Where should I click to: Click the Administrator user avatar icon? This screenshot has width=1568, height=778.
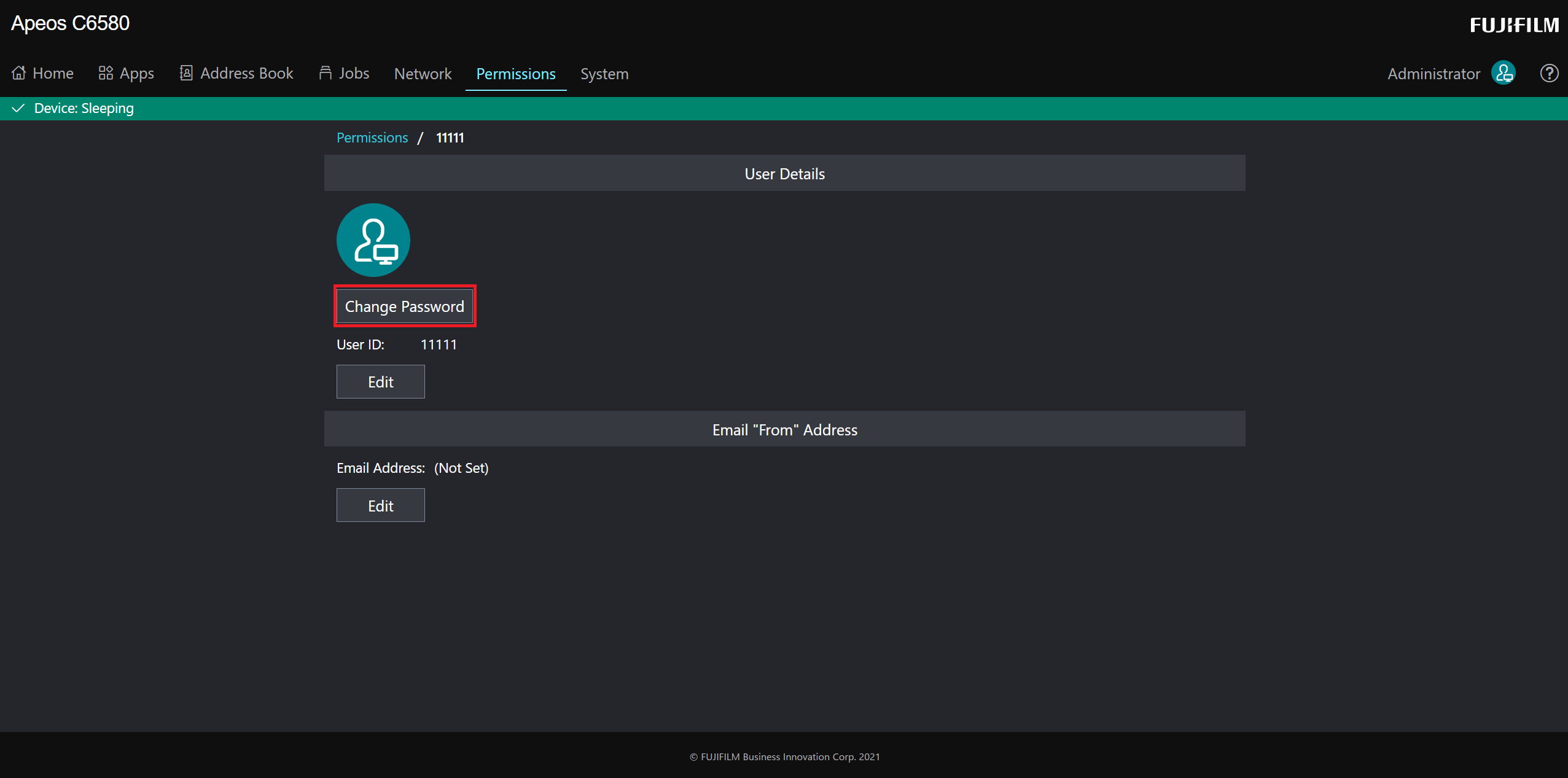(1503, 74)
